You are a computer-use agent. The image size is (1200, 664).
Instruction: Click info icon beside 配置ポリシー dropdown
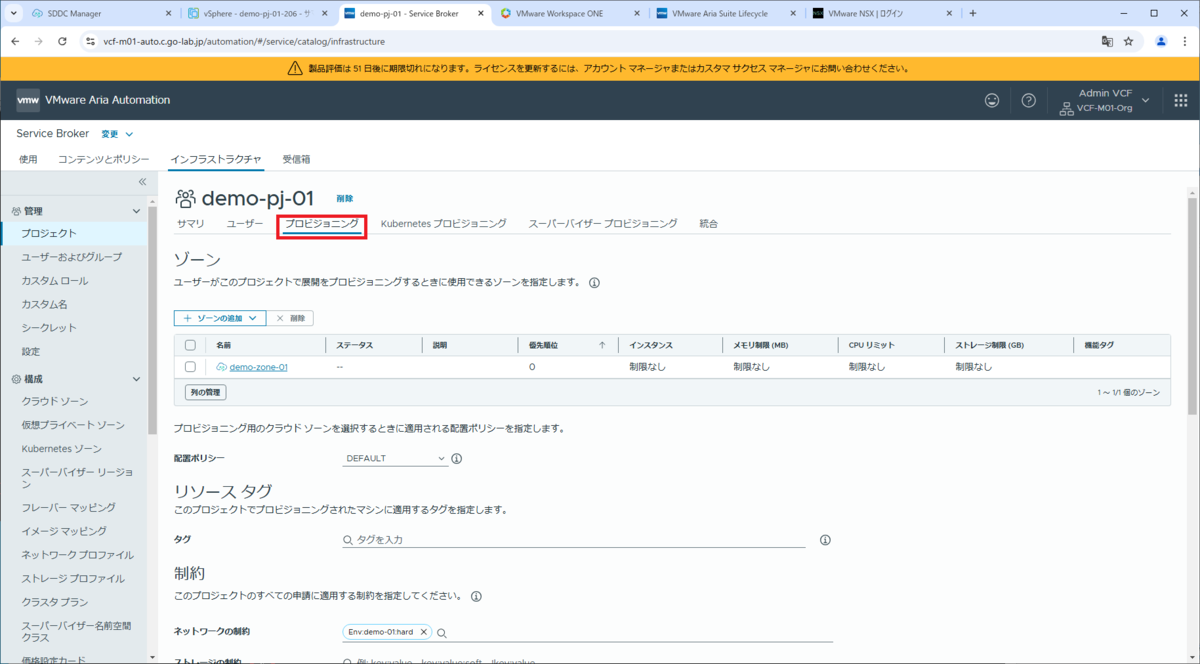[x=456, y=459]
